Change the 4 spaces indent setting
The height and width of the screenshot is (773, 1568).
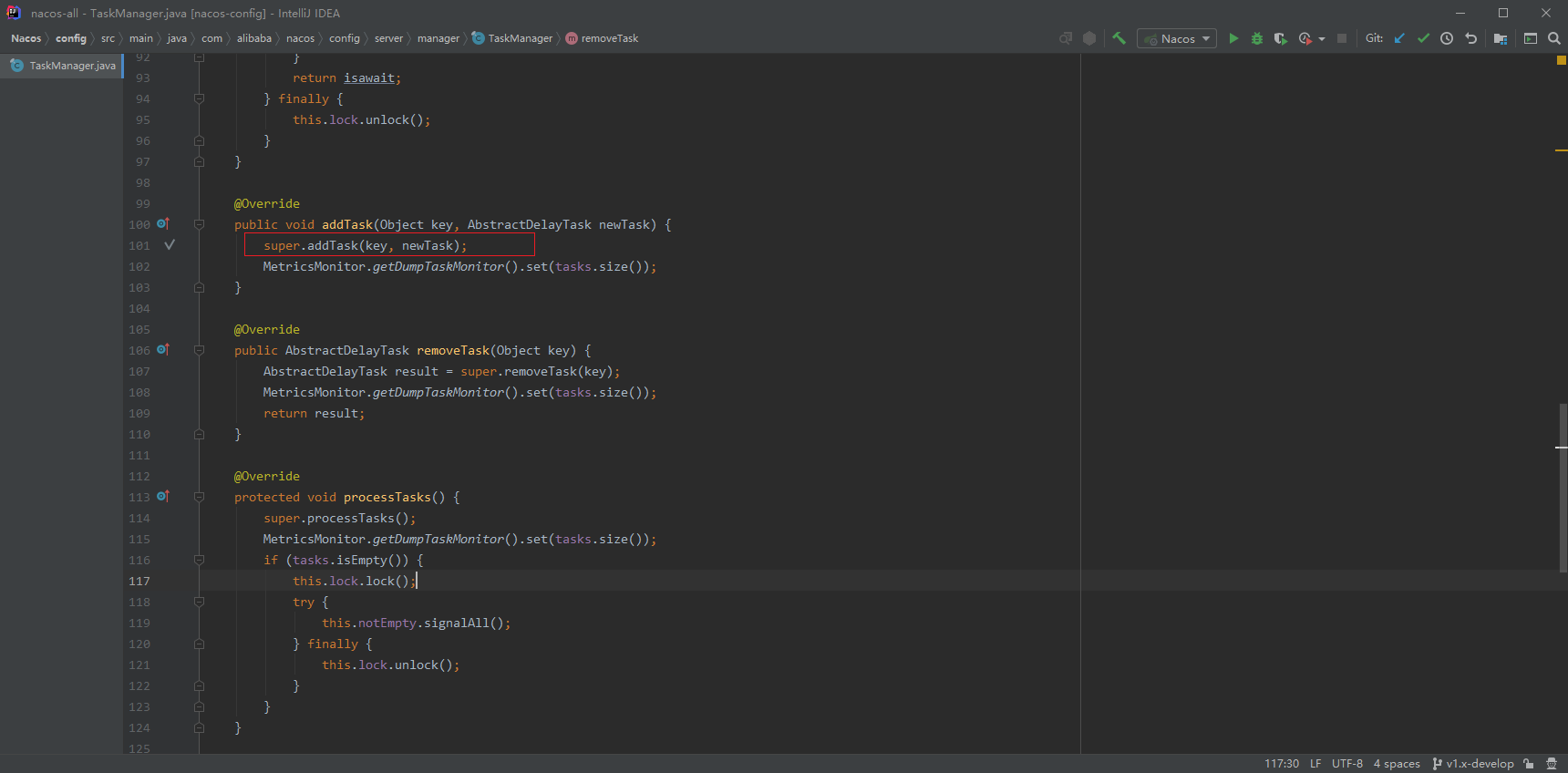coord(1397,764)
